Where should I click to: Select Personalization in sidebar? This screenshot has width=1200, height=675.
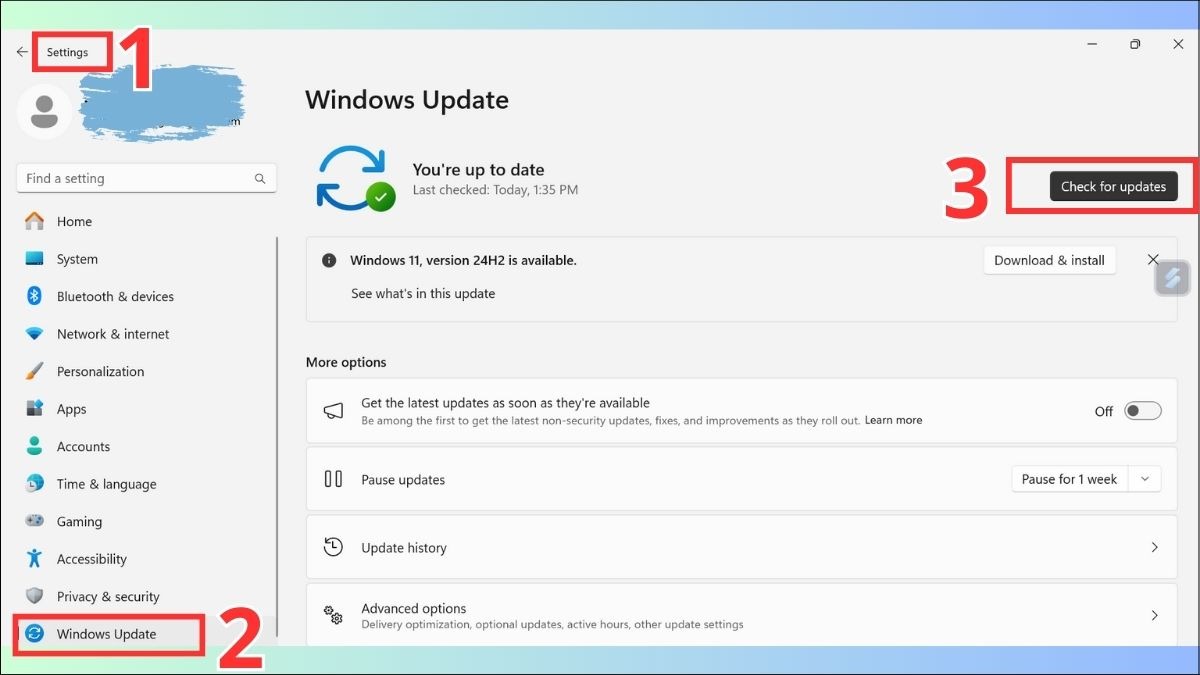pyautogui.click(x=146, y=371)
